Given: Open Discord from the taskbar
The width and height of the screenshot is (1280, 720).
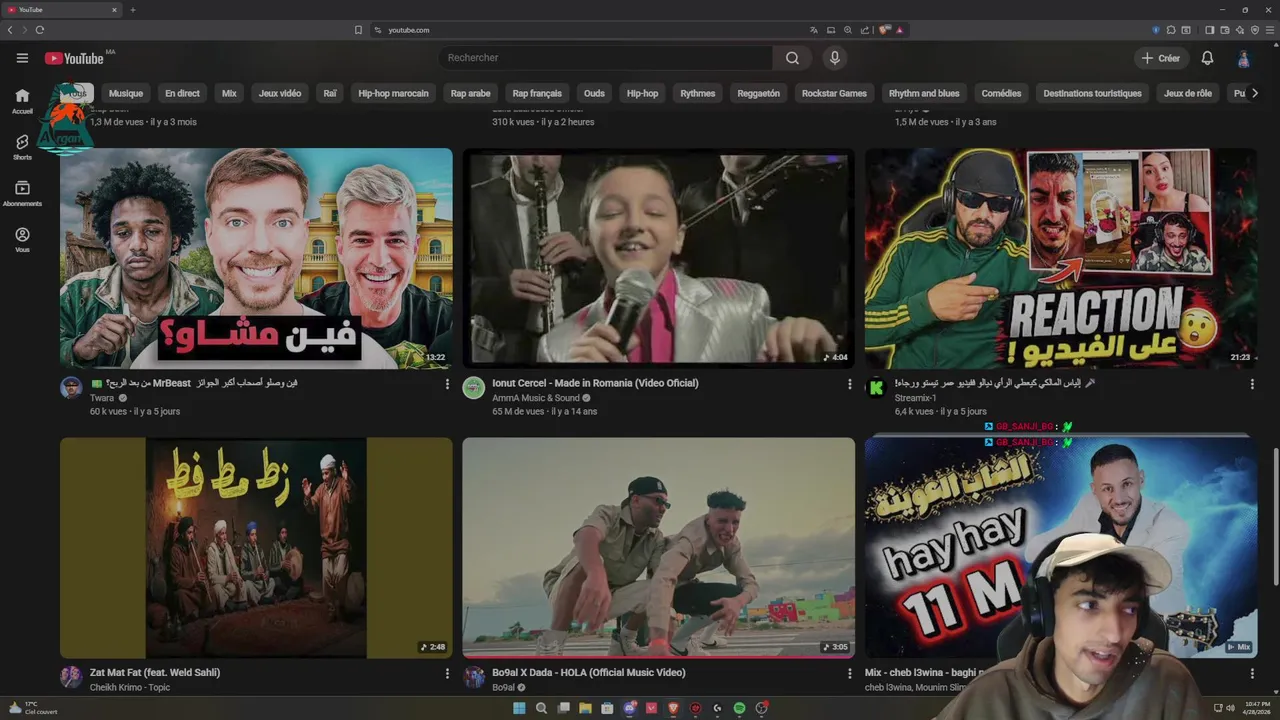Looking at the screenshot, I should pos(630,708).
